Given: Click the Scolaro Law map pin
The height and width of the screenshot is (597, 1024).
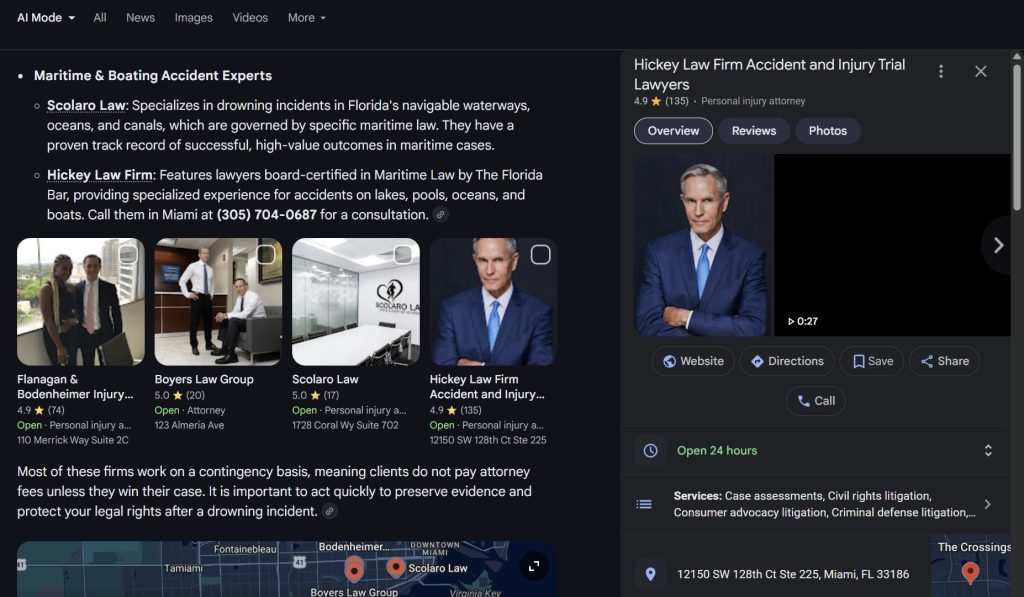Looking at the screenshot, I should click(395, 566).
